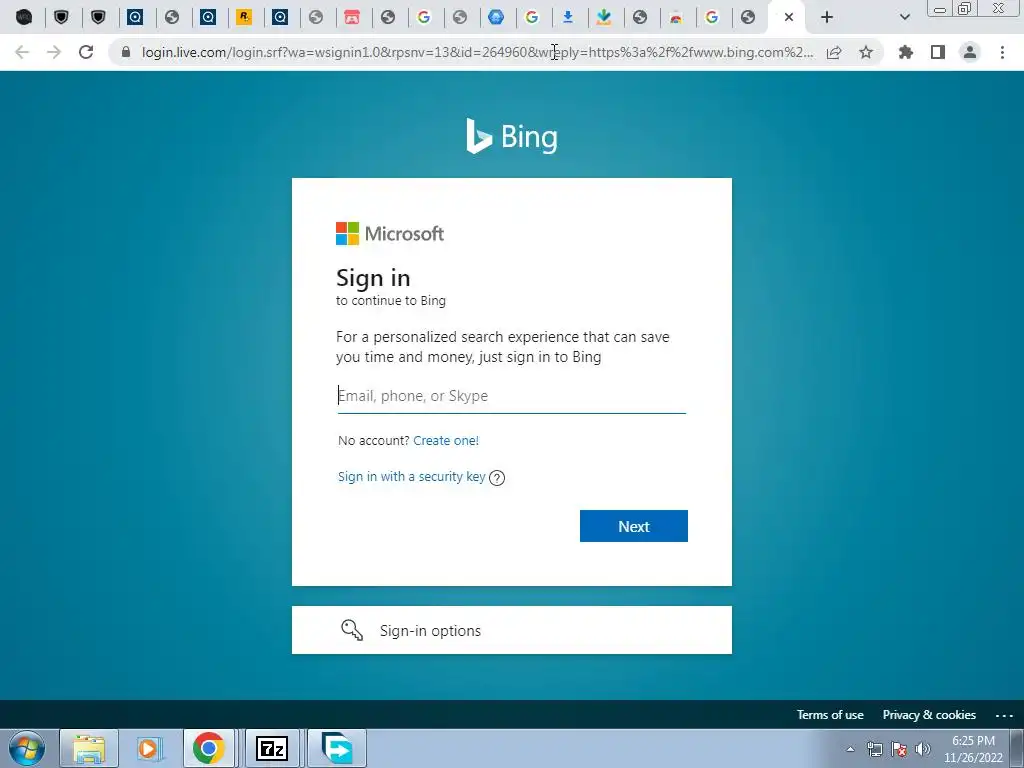The width and height of the screenshot is (1024, 768).
Task: Open the Chrome profile avatar icon
Action: 970,52
